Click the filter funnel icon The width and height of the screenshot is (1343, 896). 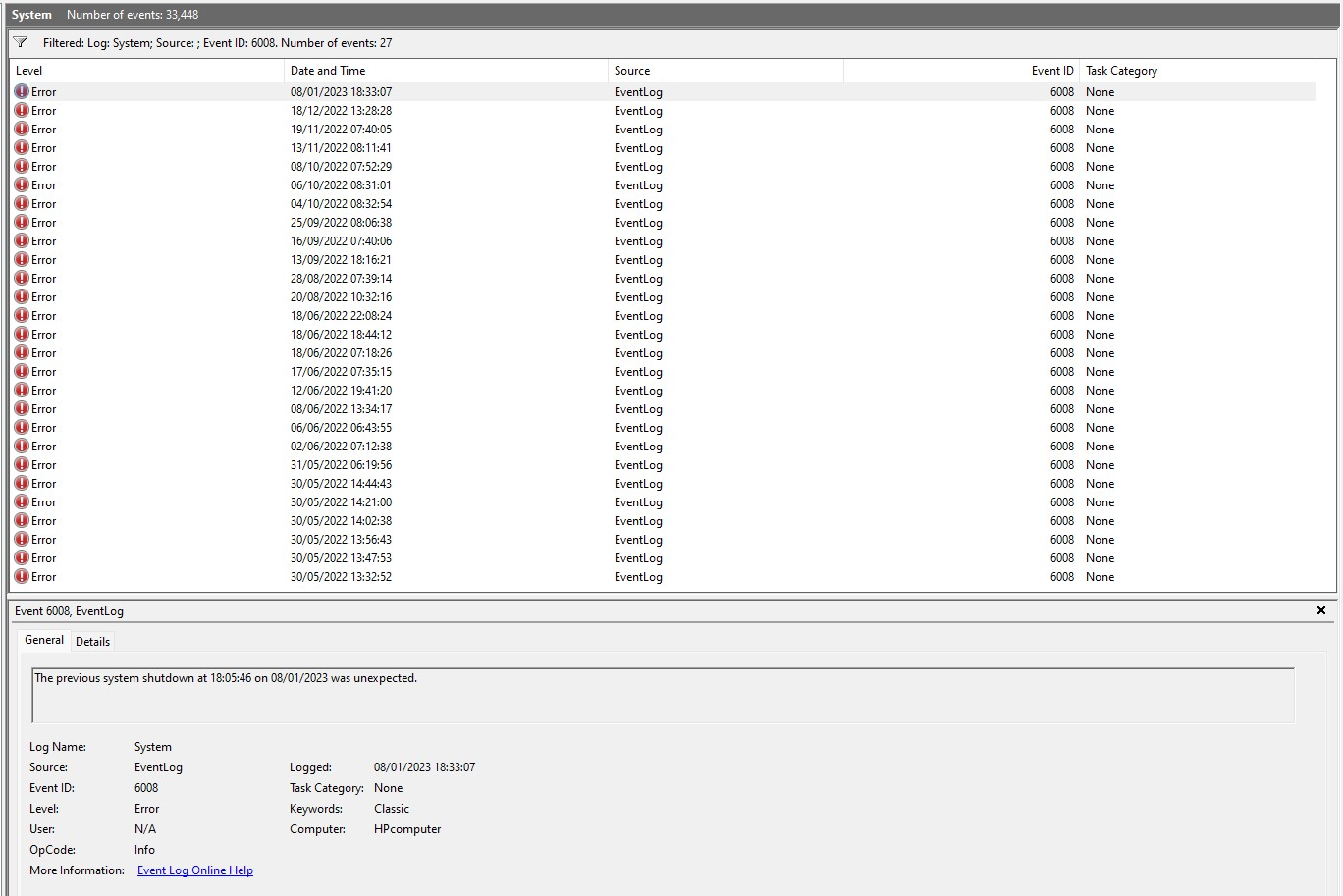click(x=21, y=42)
